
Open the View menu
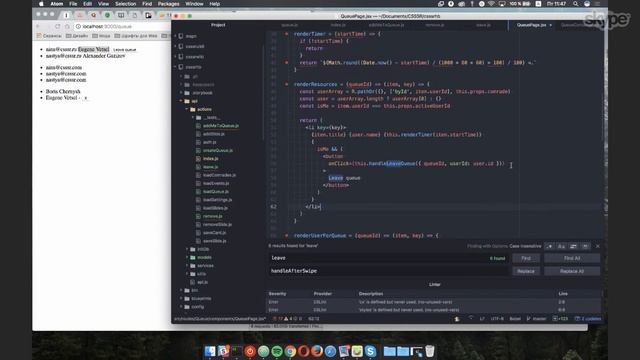pyautogui.click(x=103, y=4)
